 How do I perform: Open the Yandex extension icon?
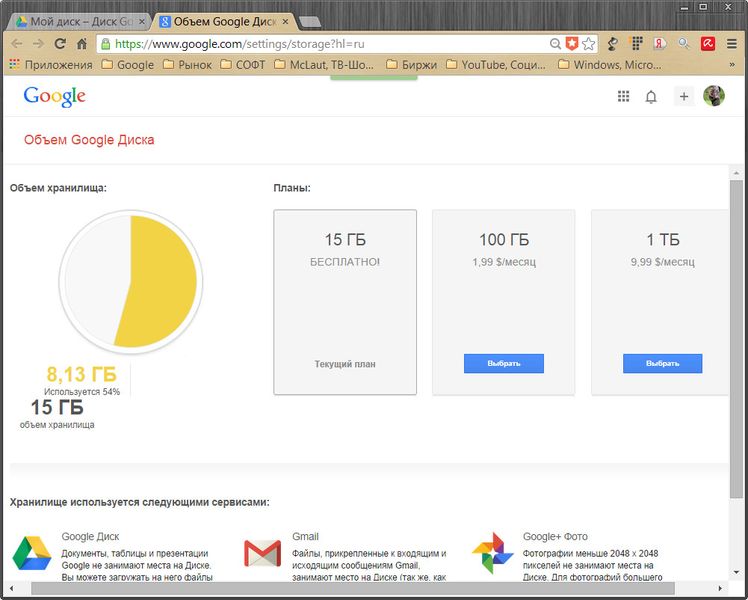coord(660,44)
